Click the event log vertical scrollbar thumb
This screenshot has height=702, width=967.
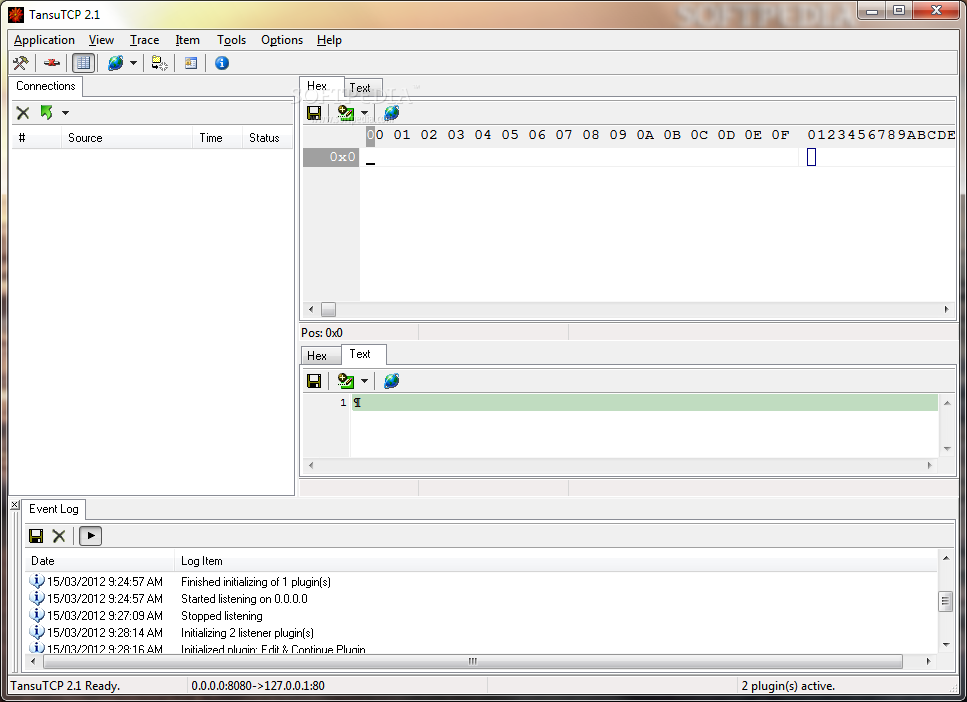945,601
